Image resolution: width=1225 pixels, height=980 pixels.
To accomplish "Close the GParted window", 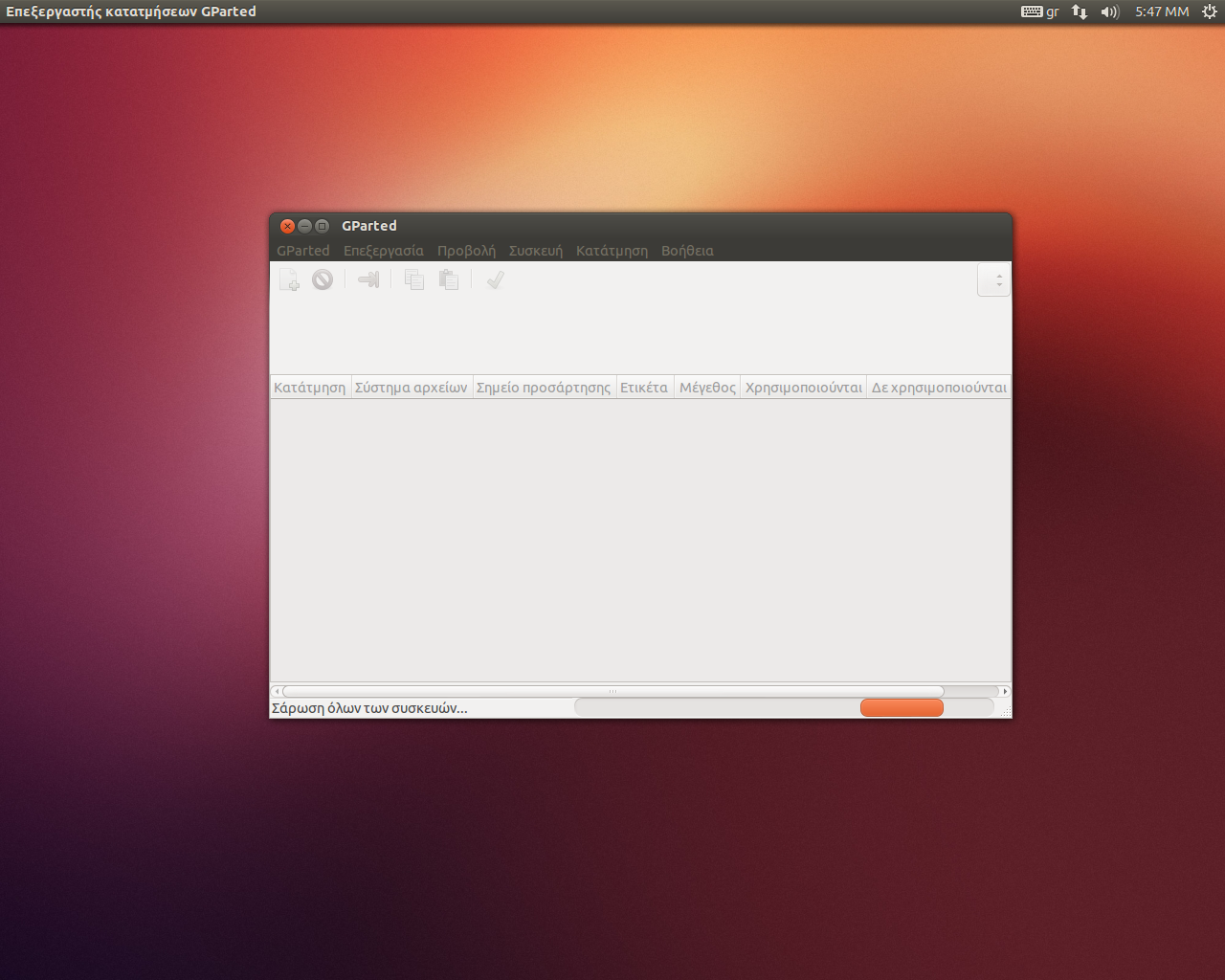I will [287, 226].
